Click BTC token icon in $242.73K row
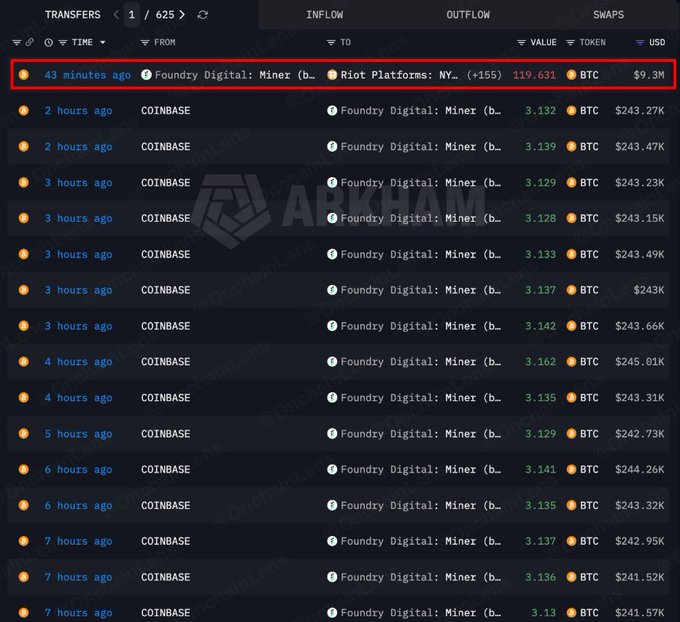This screenshot has width=680, height=622. tap(572, 433)
